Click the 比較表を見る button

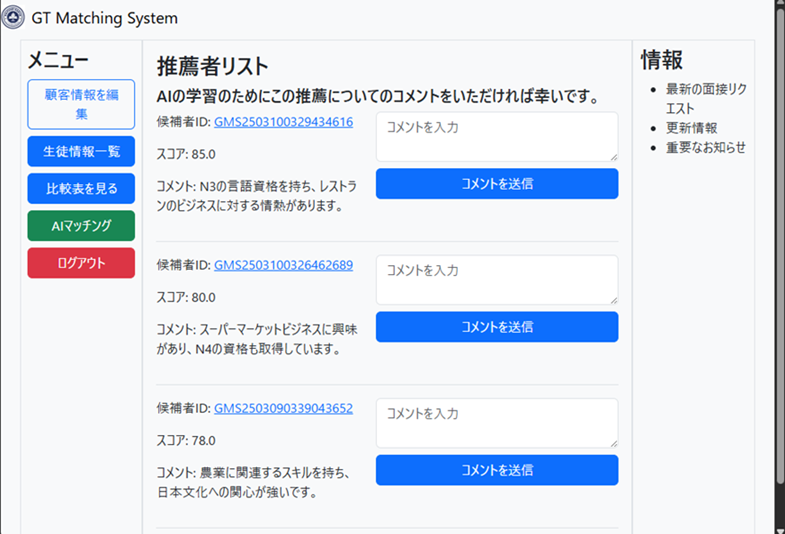pyautogui.click(x=81, y=188)
